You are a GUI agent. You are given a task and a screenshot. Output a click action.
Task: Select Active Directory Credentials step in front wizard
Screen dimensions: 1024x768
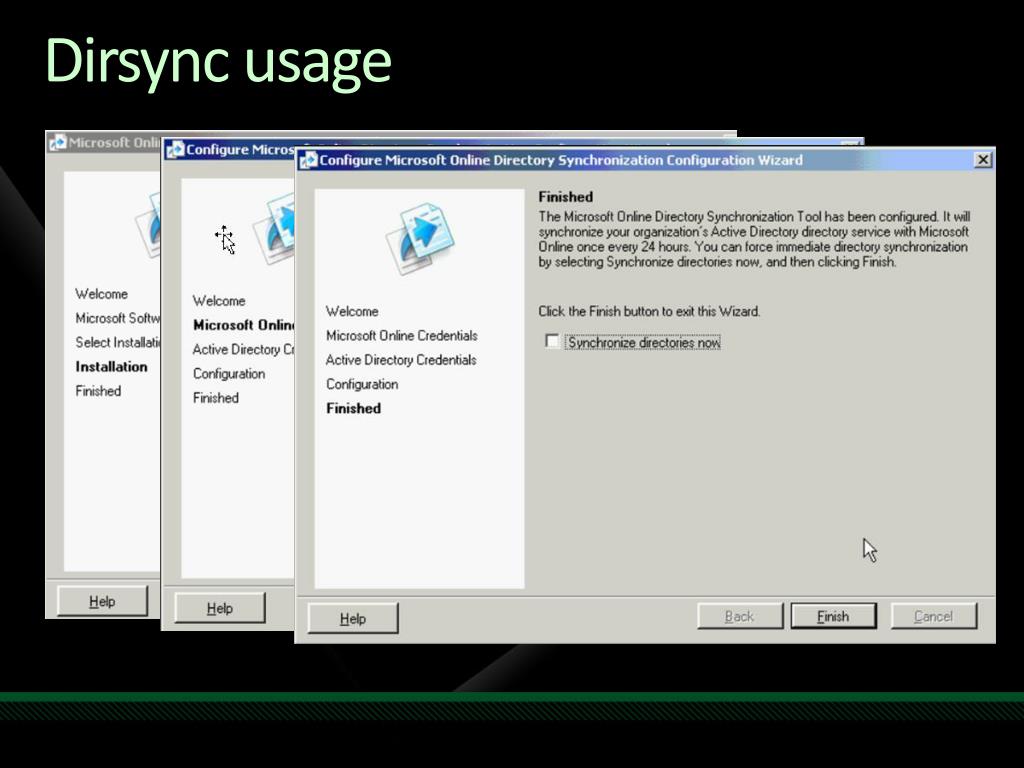pyautogui.click(x=401, y=360)
